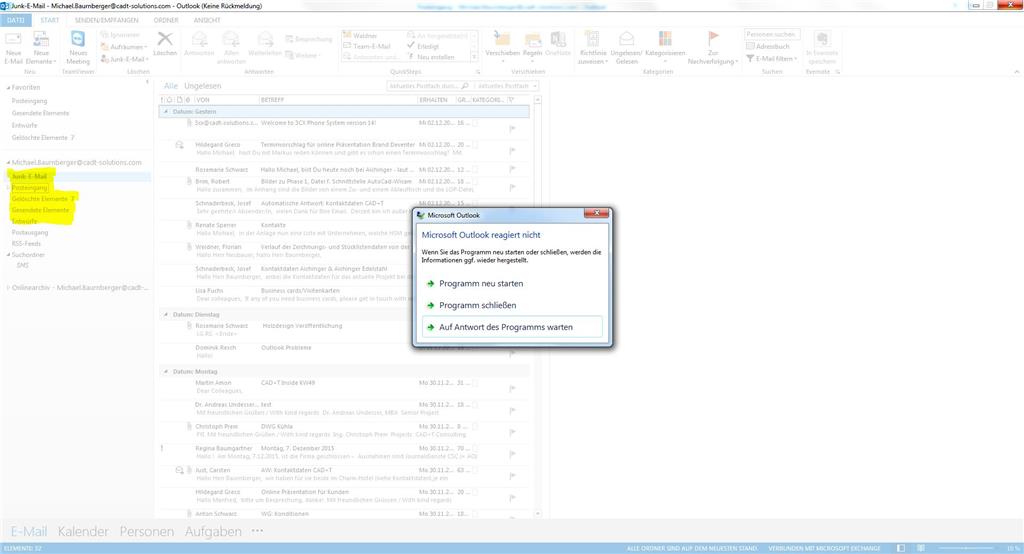Click Besprechung reply icon in ribbon
Screen dimensions: 1024x554
click(x=309, y=39)
